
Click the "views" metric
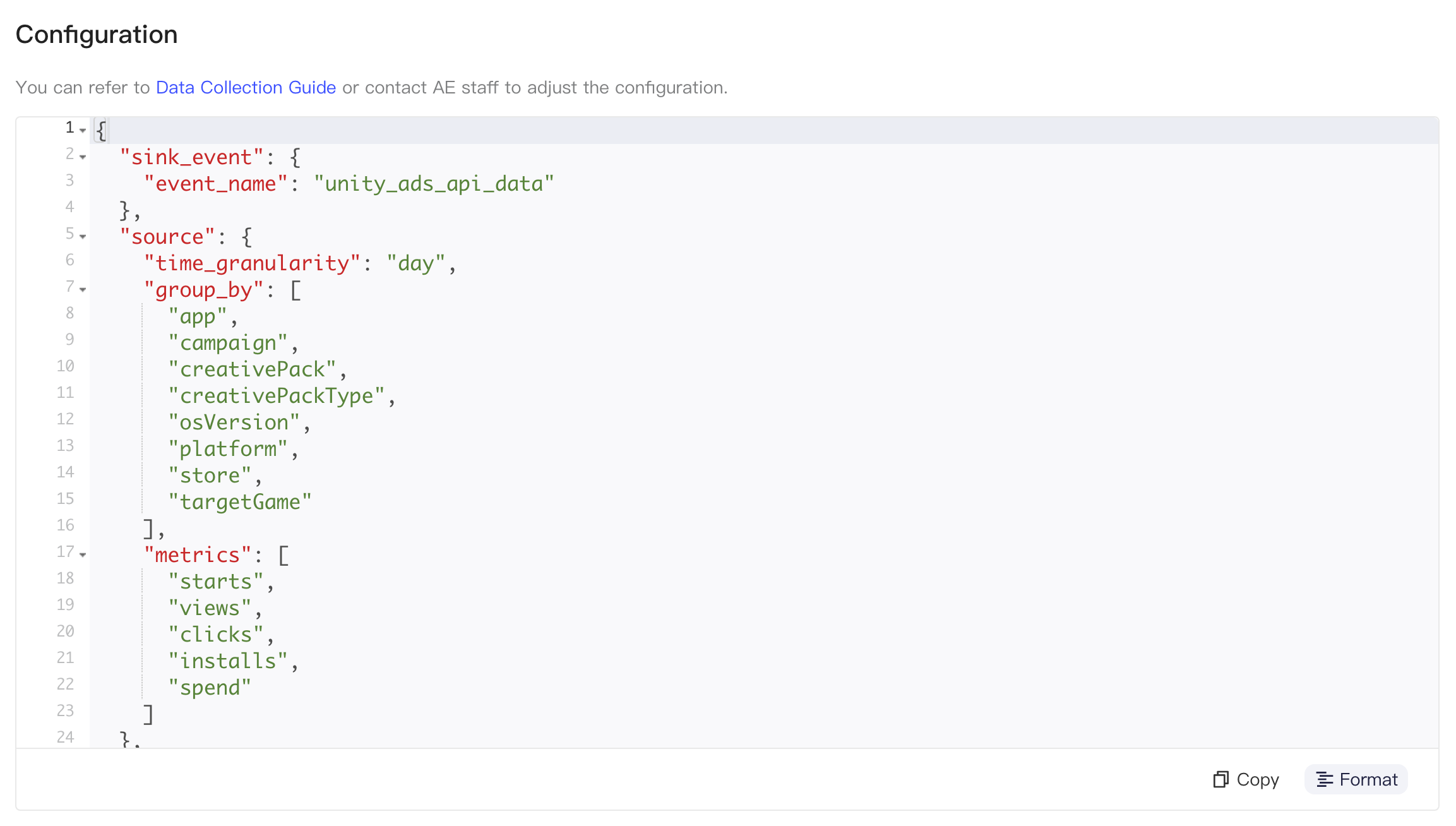coord(210,608)
